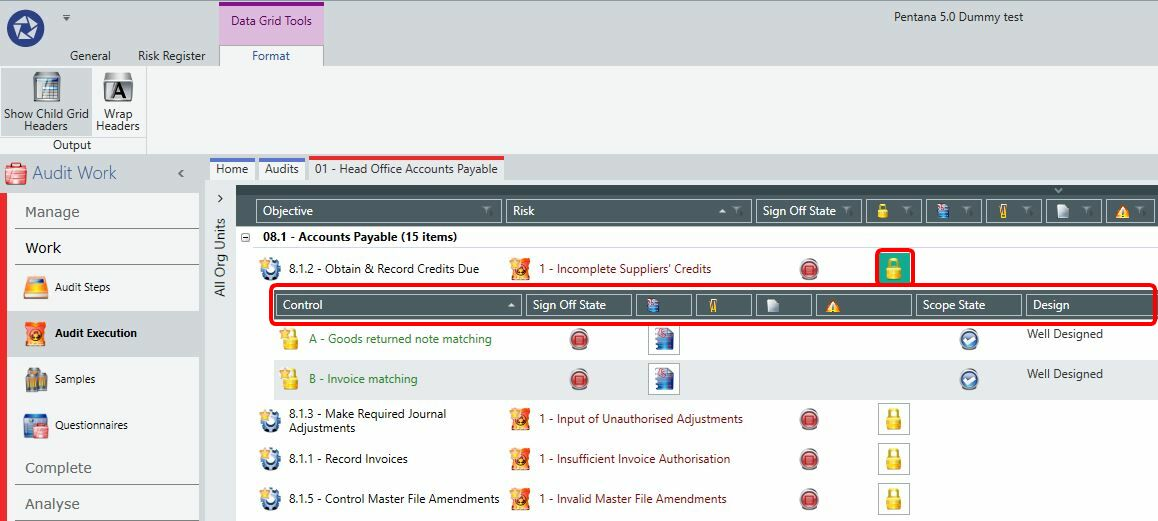1158x521 pixels.
Task: Open the Pentana application logo menu
Action: 26,30
